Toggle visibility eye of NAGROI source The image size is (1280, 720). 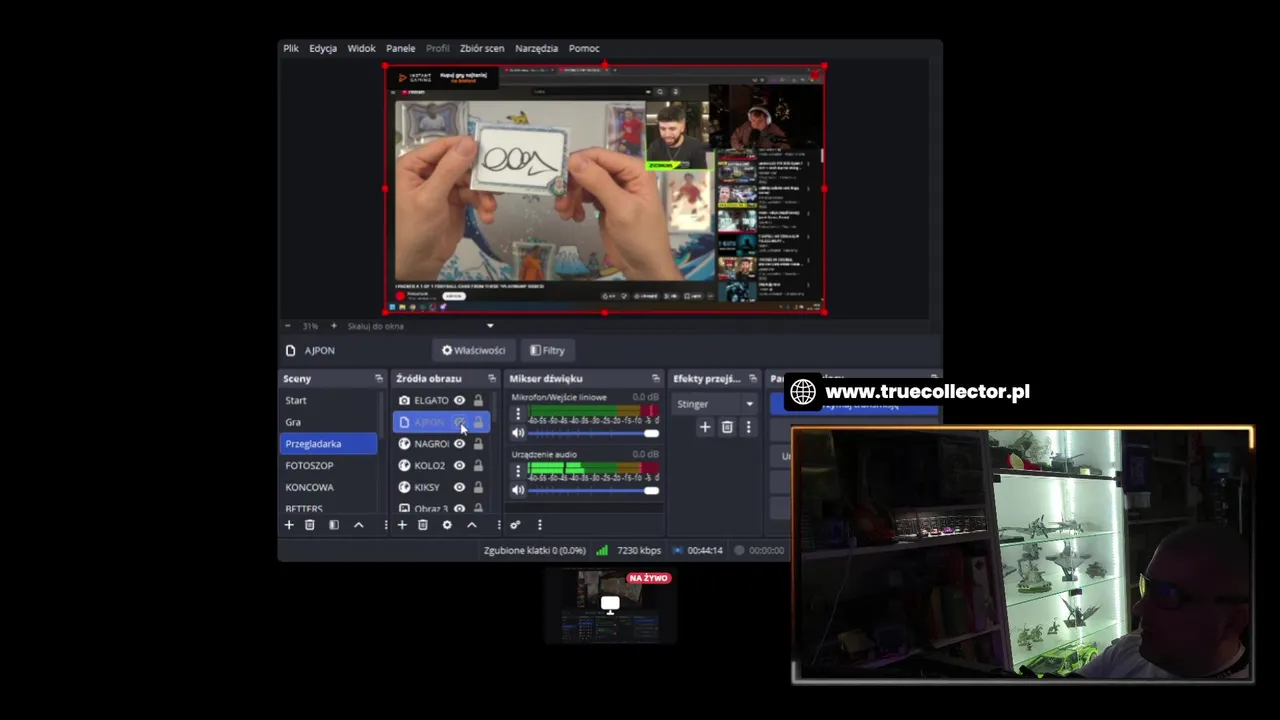click(x=459, y=443)
